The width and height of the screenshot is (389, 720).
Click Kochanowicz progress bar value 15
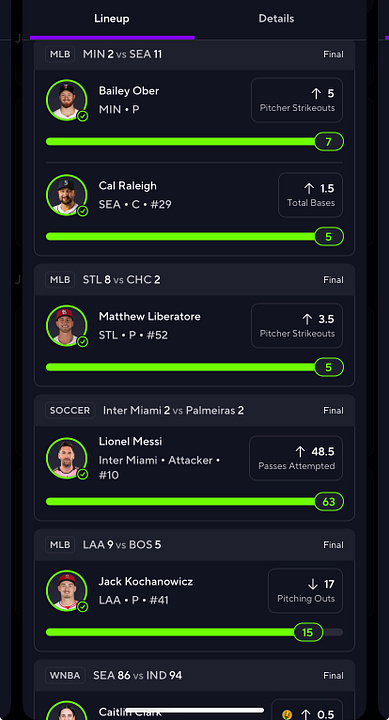click(308, 632)
